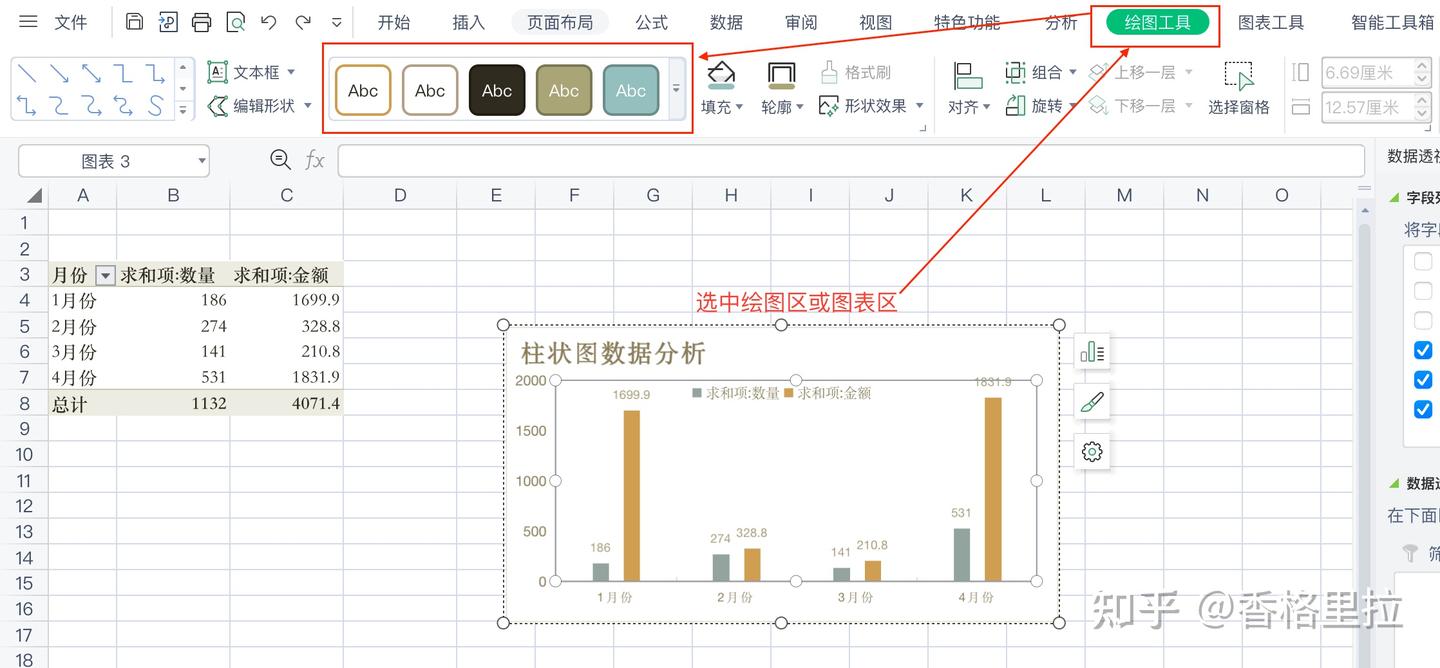This screenshot has height=668, width=1440.
Task: Open the 选择窗格 selection pane
Action: [1238, 88]
